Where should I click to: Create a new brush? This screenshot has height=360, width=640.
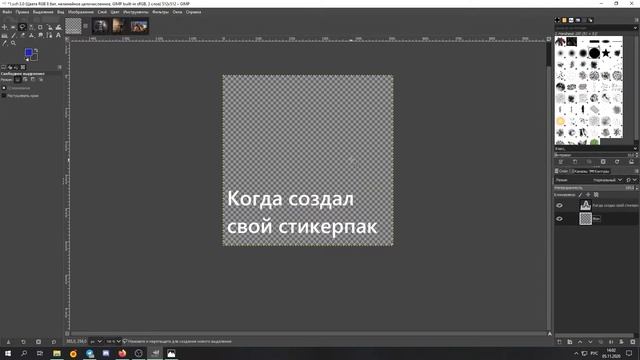click(x=575, y=162)
